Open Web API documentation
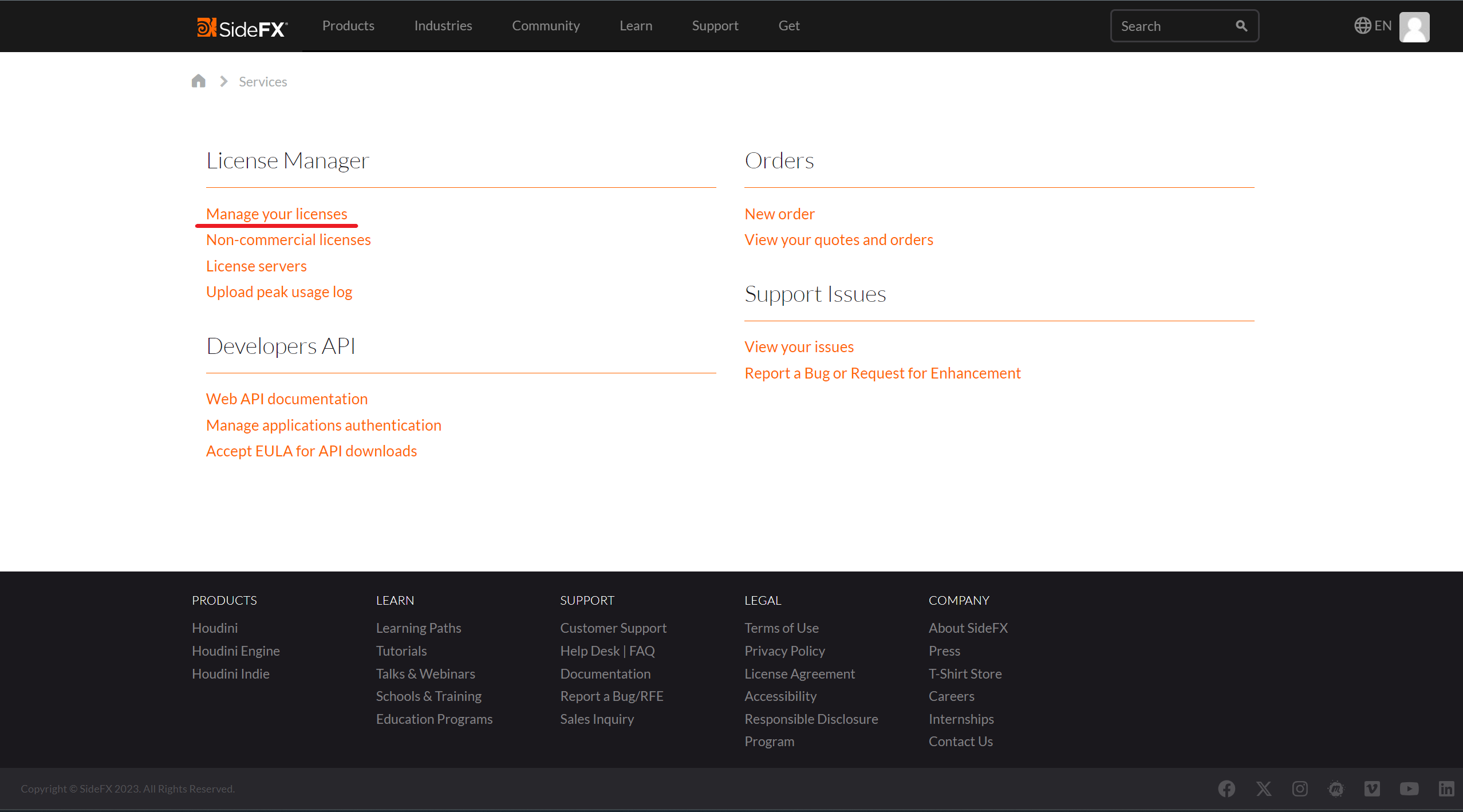The width and height of the screenshot is (1463, 812). (287, 399)
